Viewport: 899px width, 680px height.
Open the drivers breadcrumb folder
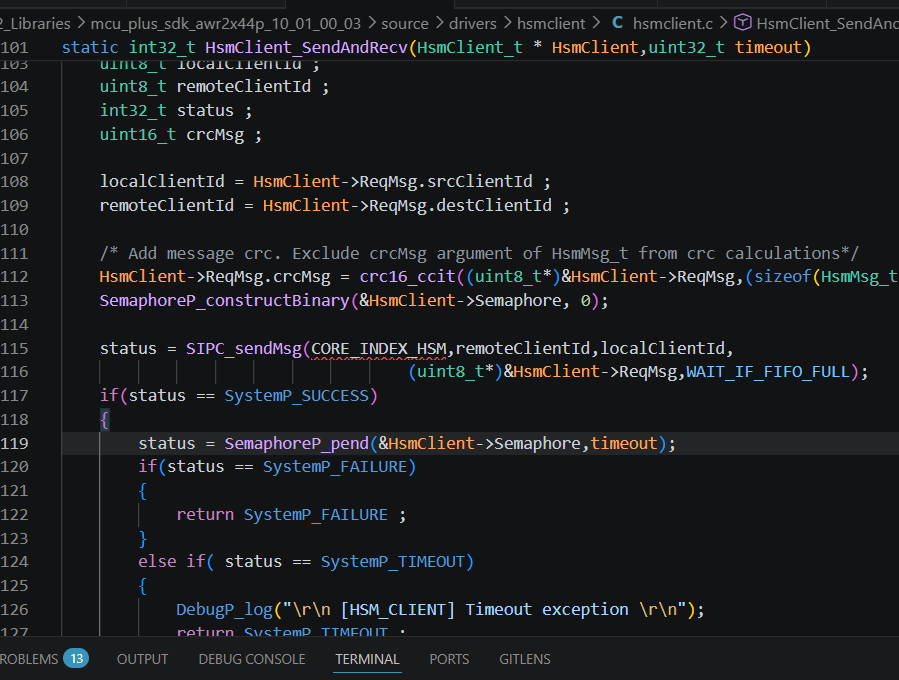click(472, 24)
